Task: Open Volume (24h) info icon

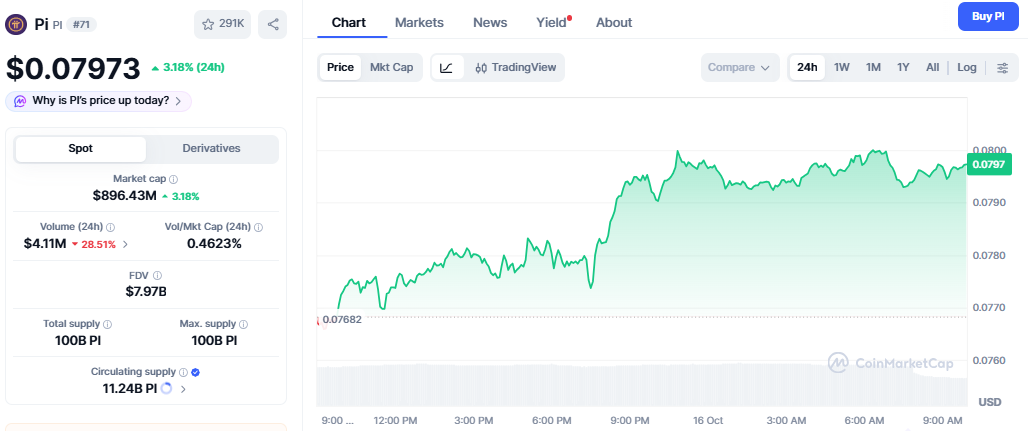Action: (x=110, y=228)
